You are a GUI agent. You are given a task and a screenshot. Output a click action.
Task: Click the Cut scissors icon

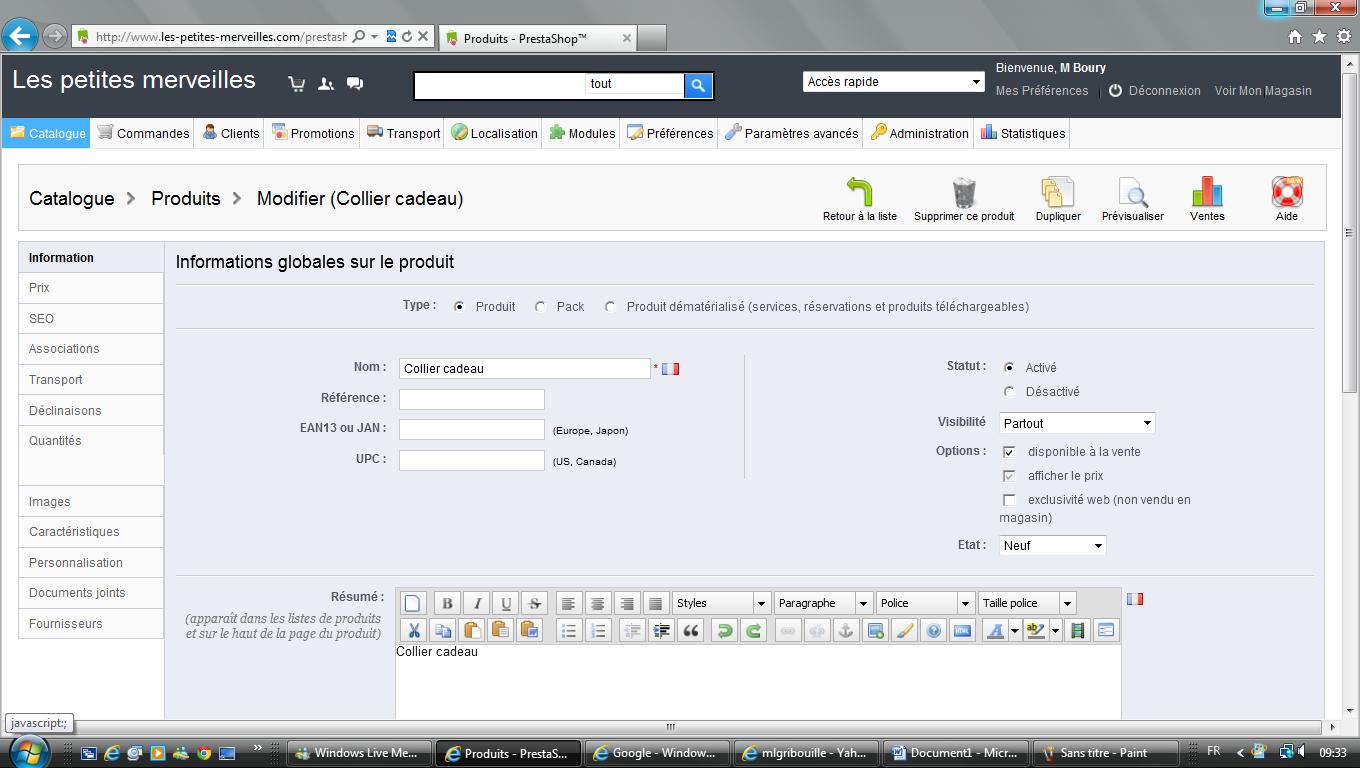[x=413, y=630]
